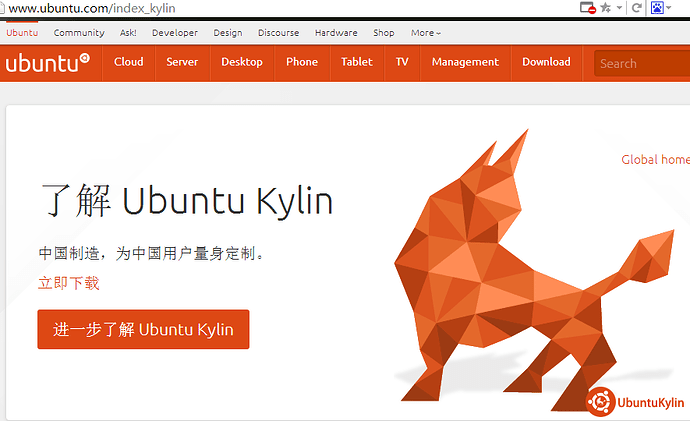The width and height of the screenshot is (690, 421).
Task: Click the 中国制造 tagline text
Action: click(x=151, y=253)
